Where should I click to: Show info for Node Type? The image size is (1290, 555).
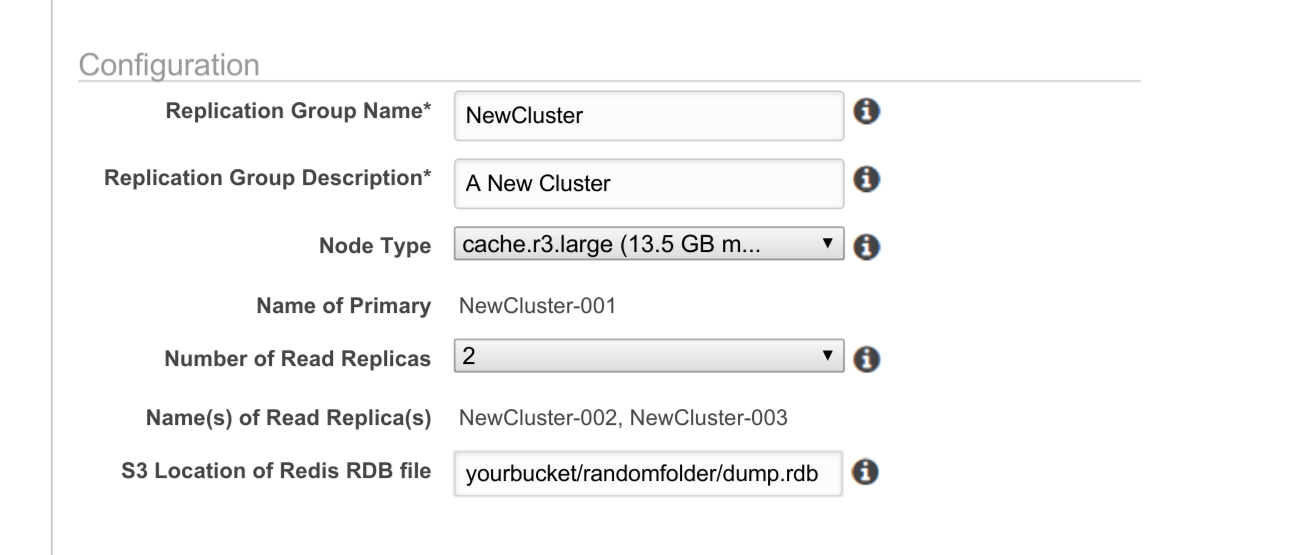point(868,245)
